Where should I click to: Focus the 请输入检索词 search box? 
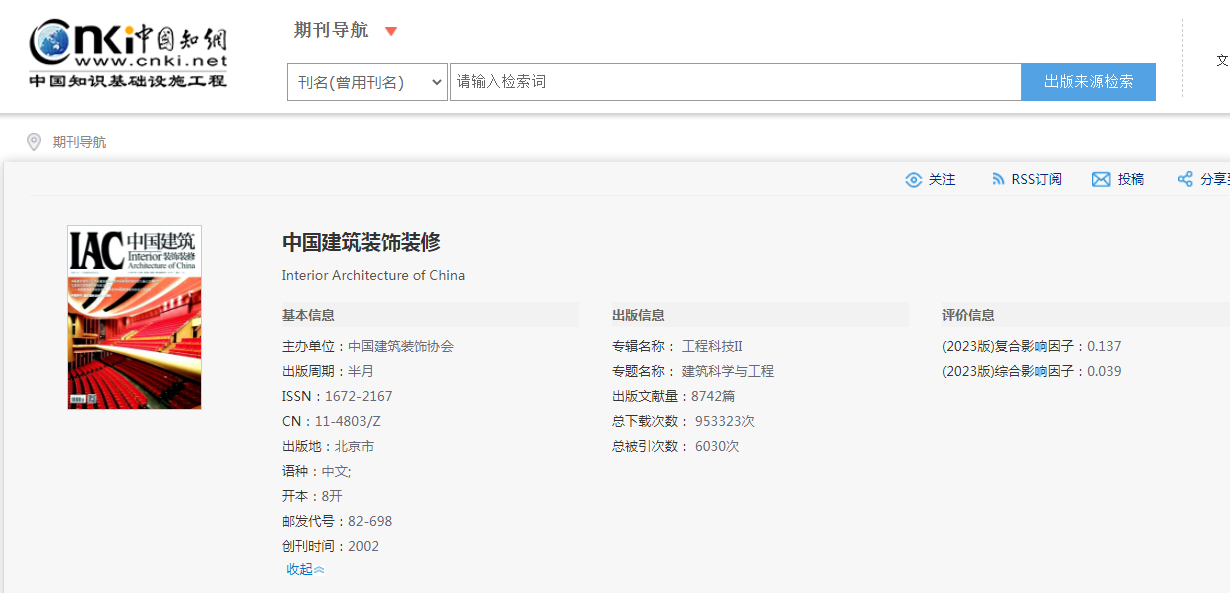tap(735, 82)
